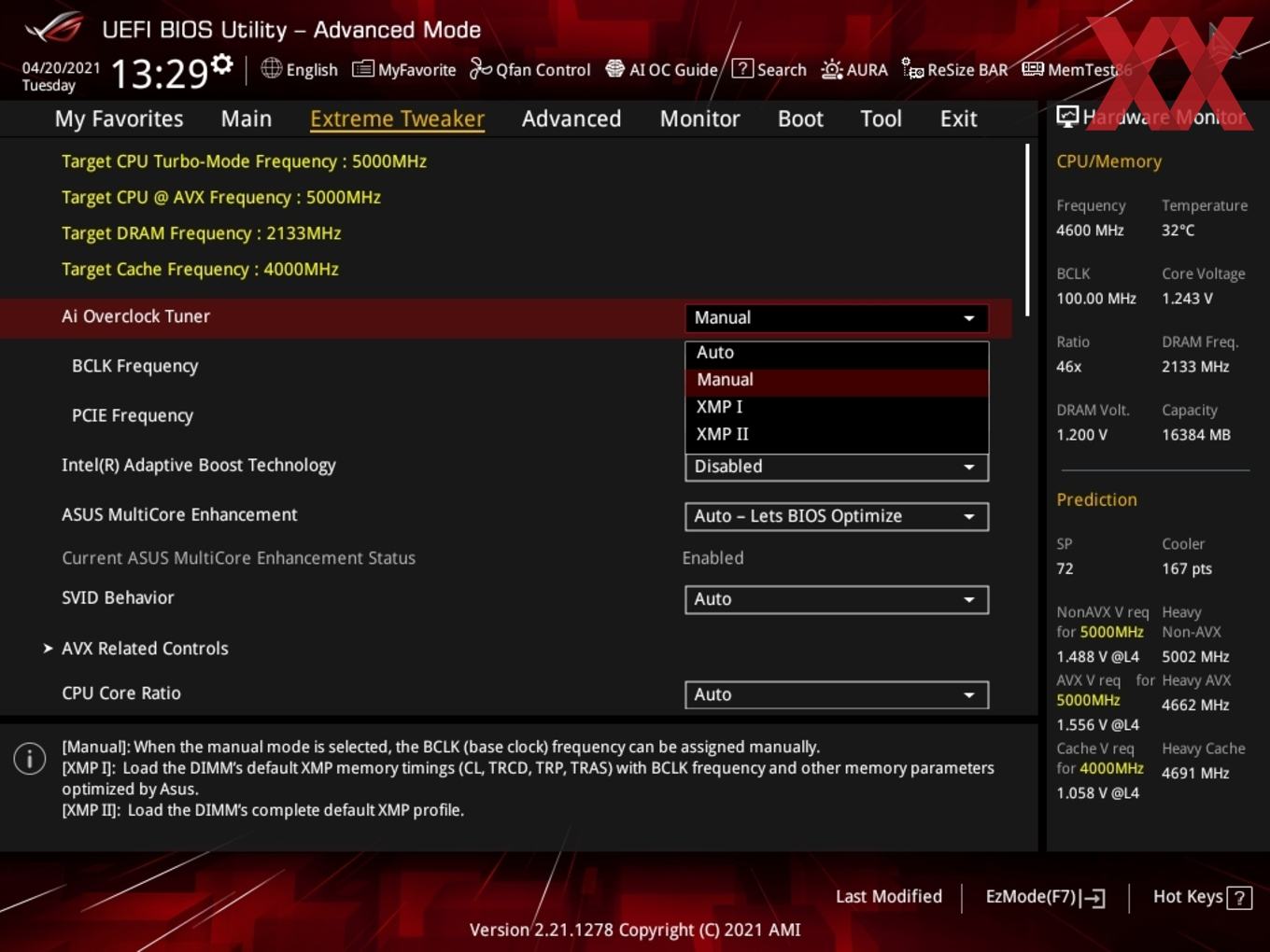Screen dimensions: 1270x952
Task: Click the globe language icon
Action: [x=271, y=68]
